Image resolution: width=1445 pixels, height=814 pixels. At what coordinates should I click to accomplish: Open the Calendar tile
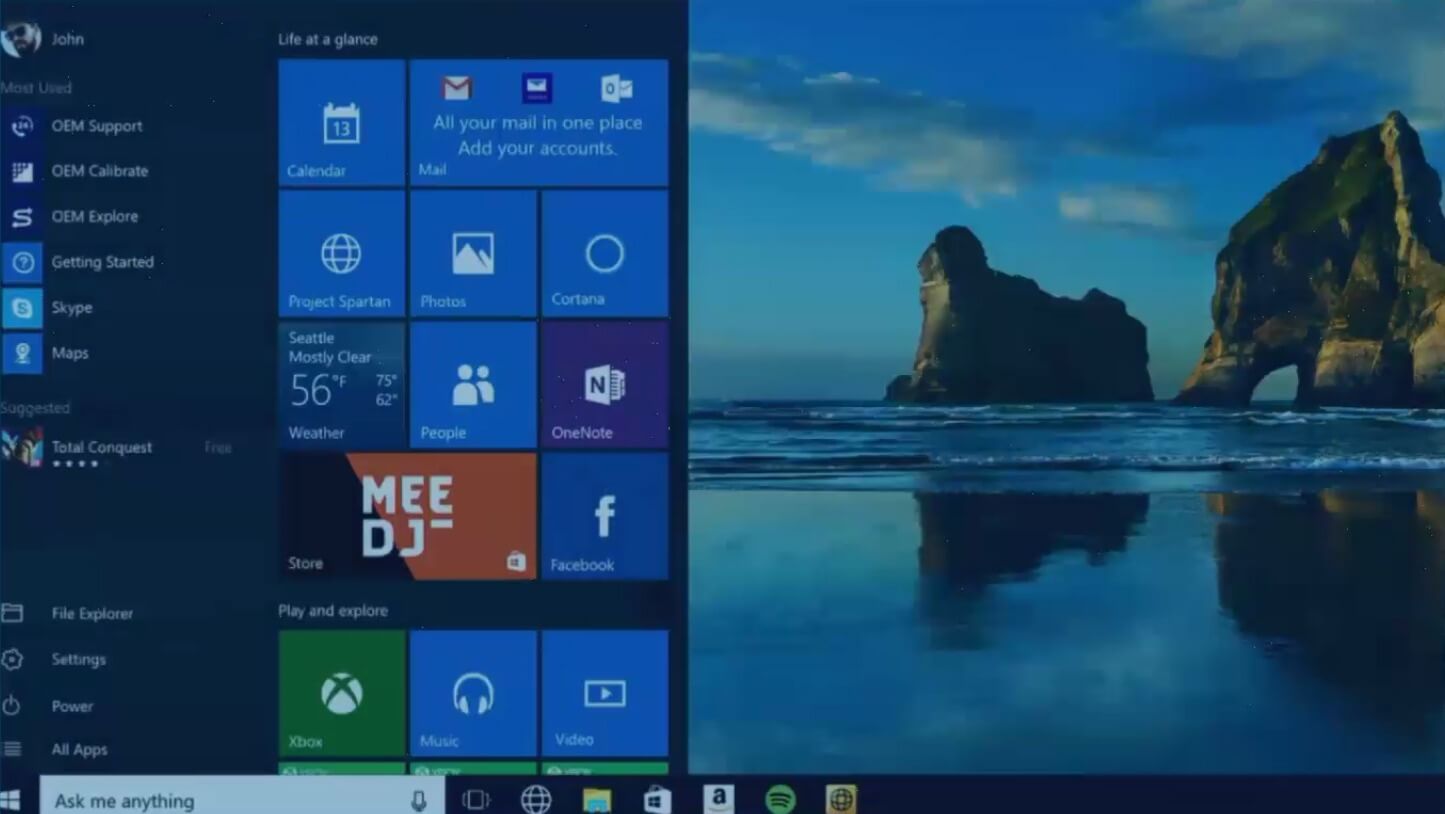341,122
